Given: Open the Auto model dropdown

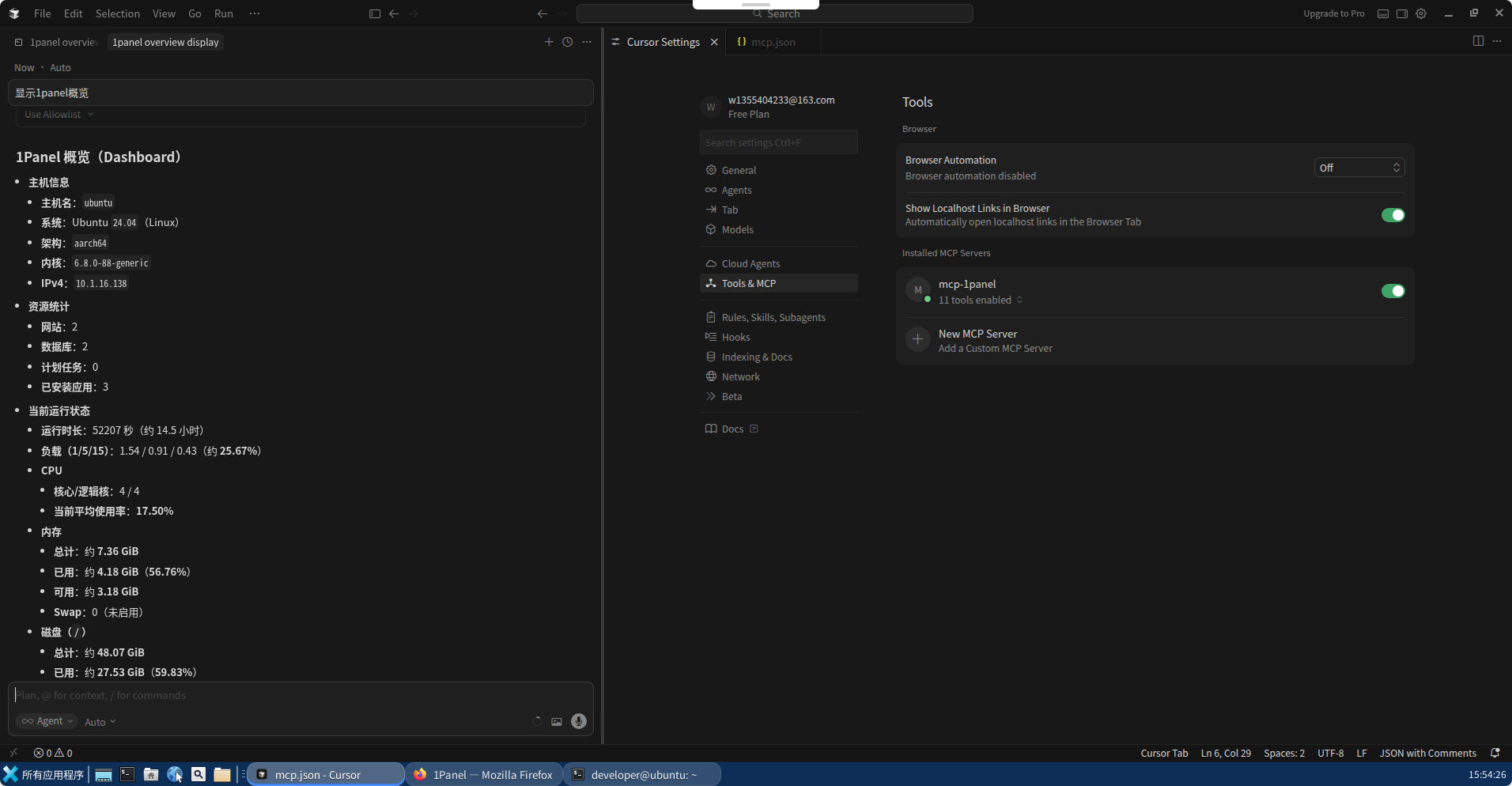Looking at the screenshot, I should point(100,722).
